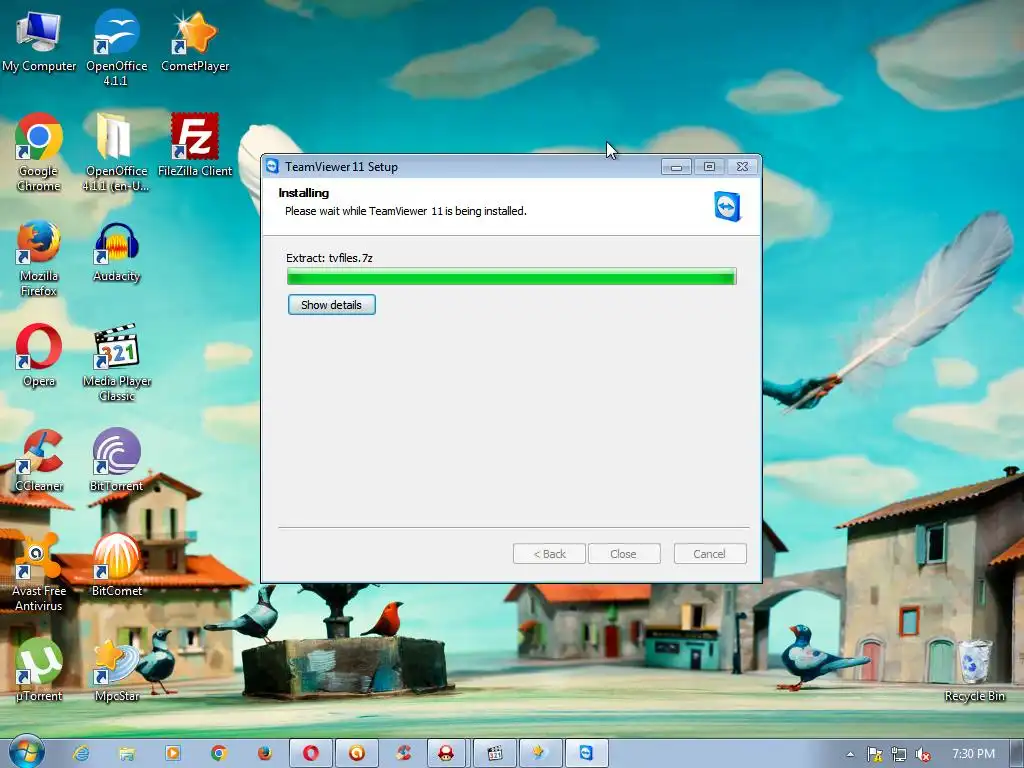The width and height of the screenshot is (1024, 768).
Task: Click Firefox icon in taskbar
Action: (264, 754)
